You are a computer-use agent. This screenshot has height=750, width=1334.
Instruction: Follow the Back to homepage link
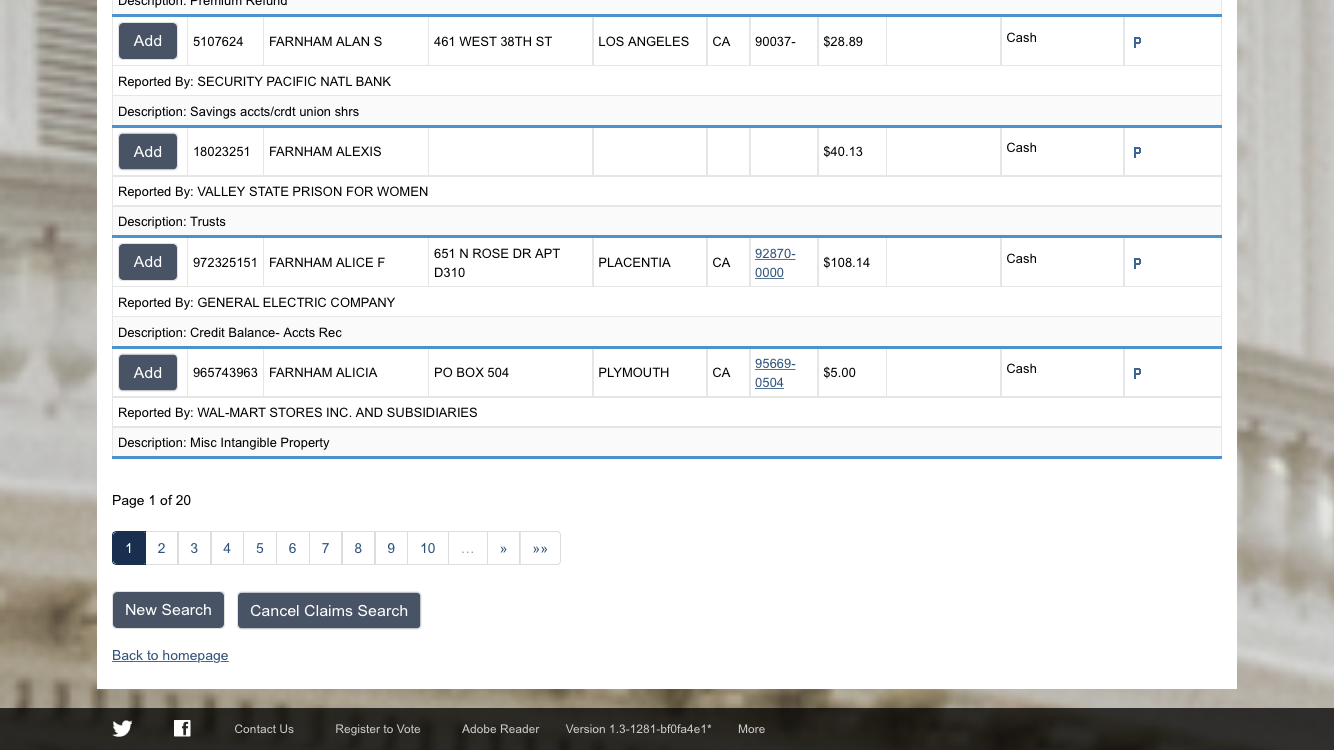tap(170, 655)
